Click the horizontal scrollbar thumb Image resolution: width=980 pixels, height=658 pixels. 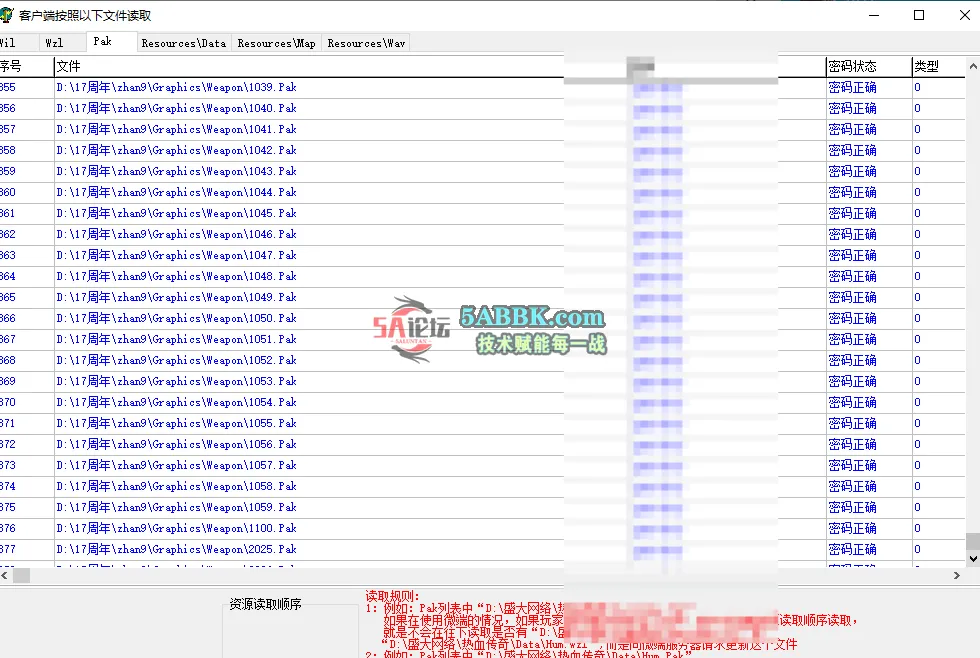tap(21, 576)
